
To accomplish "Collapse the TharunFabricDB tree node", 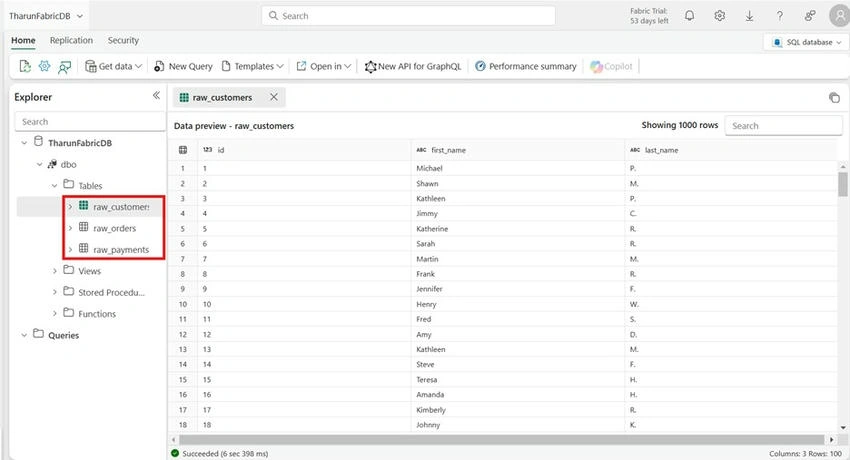I will [x=24, y=143].
